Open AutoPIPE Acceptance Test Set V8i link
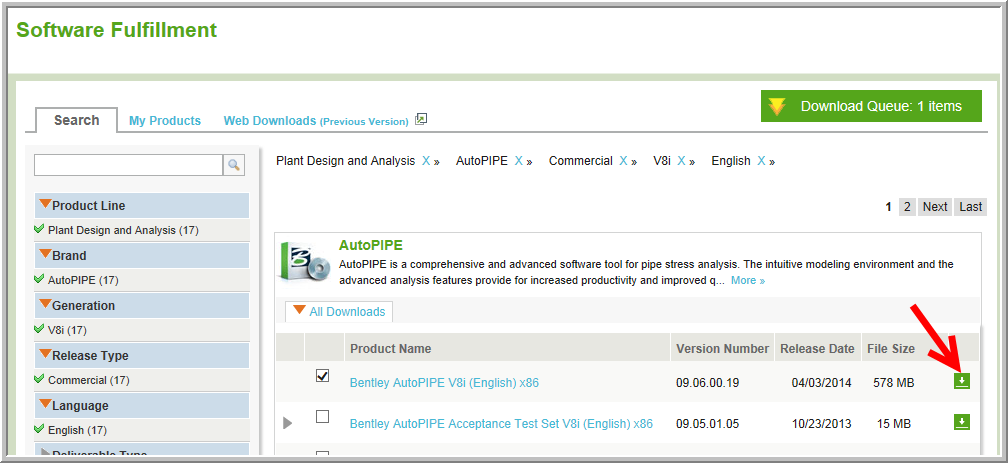The image size is (1008, 463). coord(501,424)
